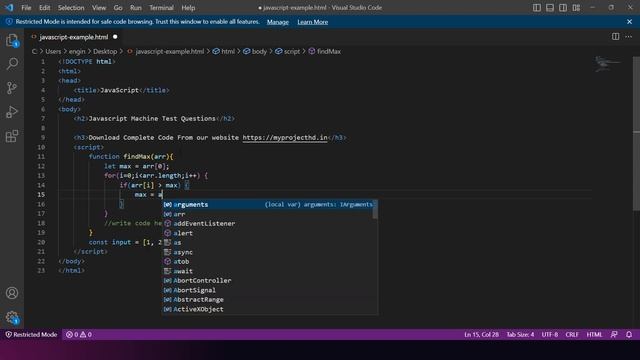Select 'async' keyword suggestion
The height and width of the screenshot is (360, 640).
[267, 252]
